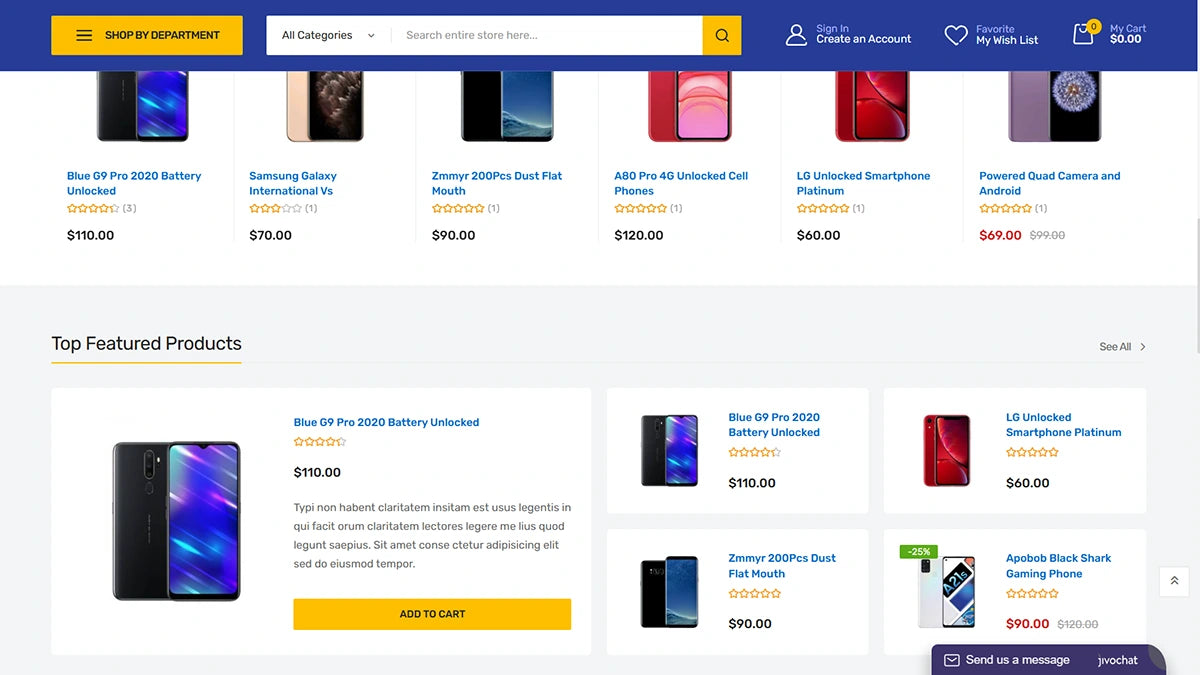Open A80 Pro 4G Unlocked Cell Phones link

(x=681, y=183)
